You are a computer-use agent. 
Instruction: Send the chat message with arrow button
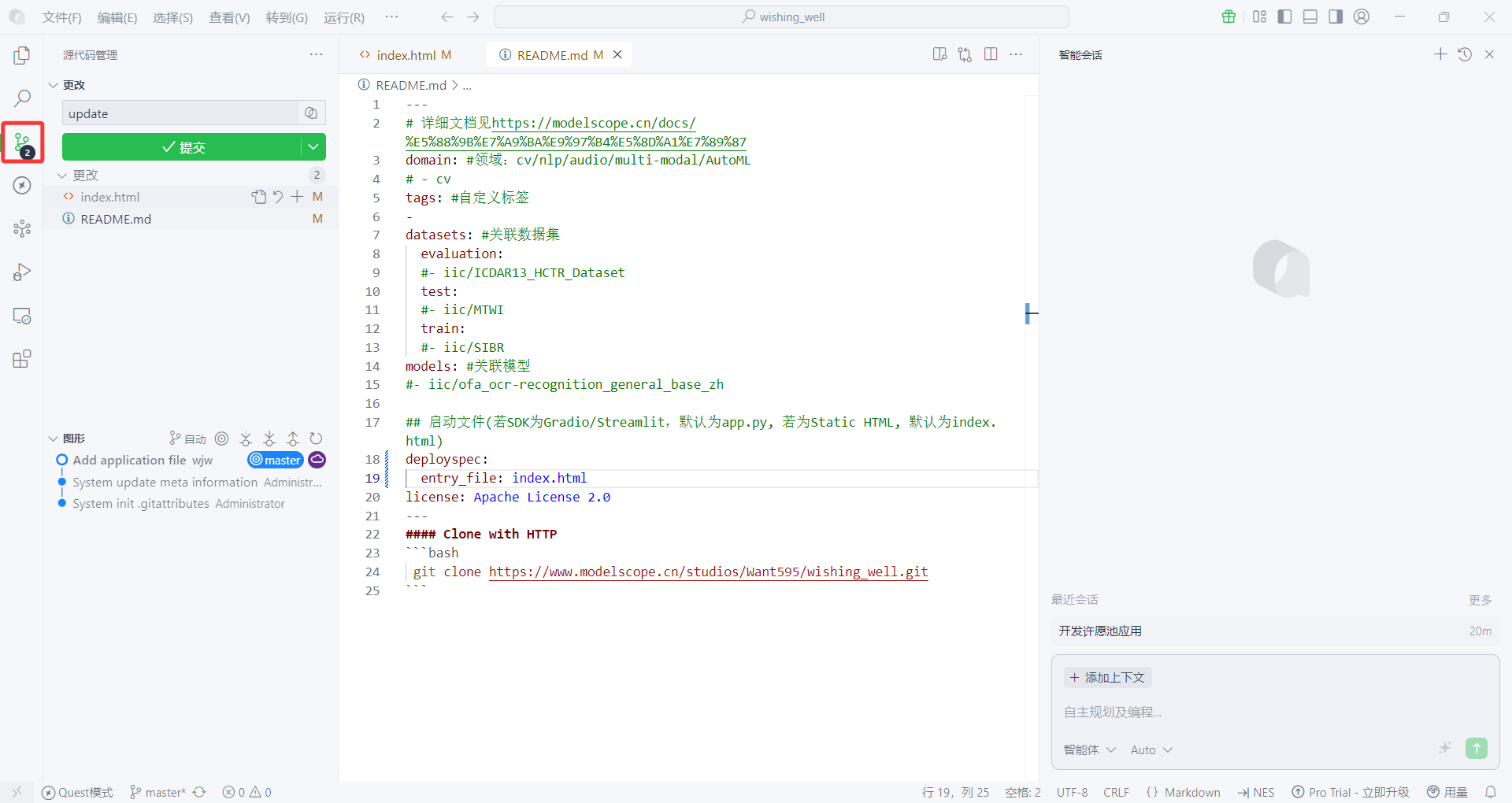click(x=1477, y=749)
